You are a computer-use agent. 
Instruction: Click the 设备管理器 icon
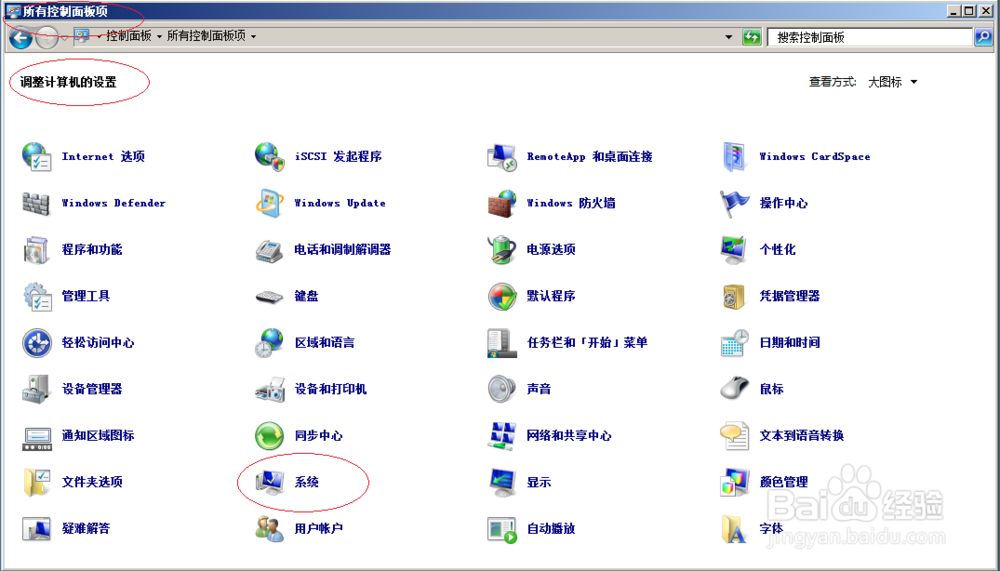[x=36, y=389]
